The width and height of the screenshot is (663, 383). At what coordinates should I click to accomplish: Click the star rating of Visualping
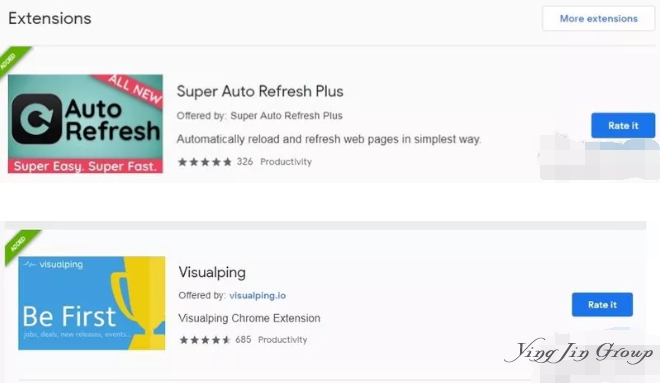205,340
